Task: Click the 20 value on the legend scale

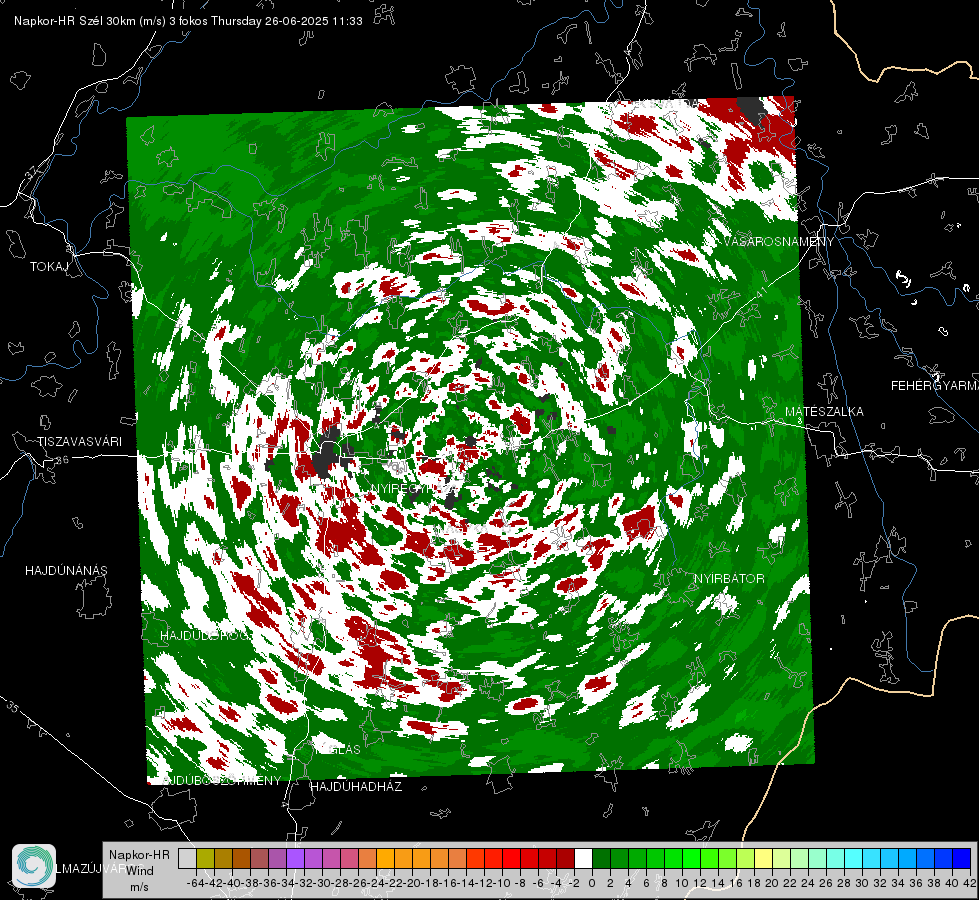Action: 772,883
